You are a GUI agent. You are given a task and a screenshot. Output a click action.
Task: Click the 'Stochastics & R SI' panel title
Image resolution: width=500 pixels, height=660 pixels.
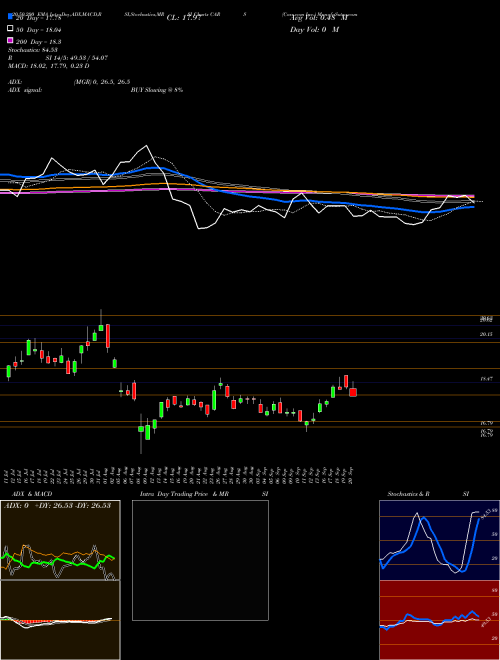[x=428, y=494]
